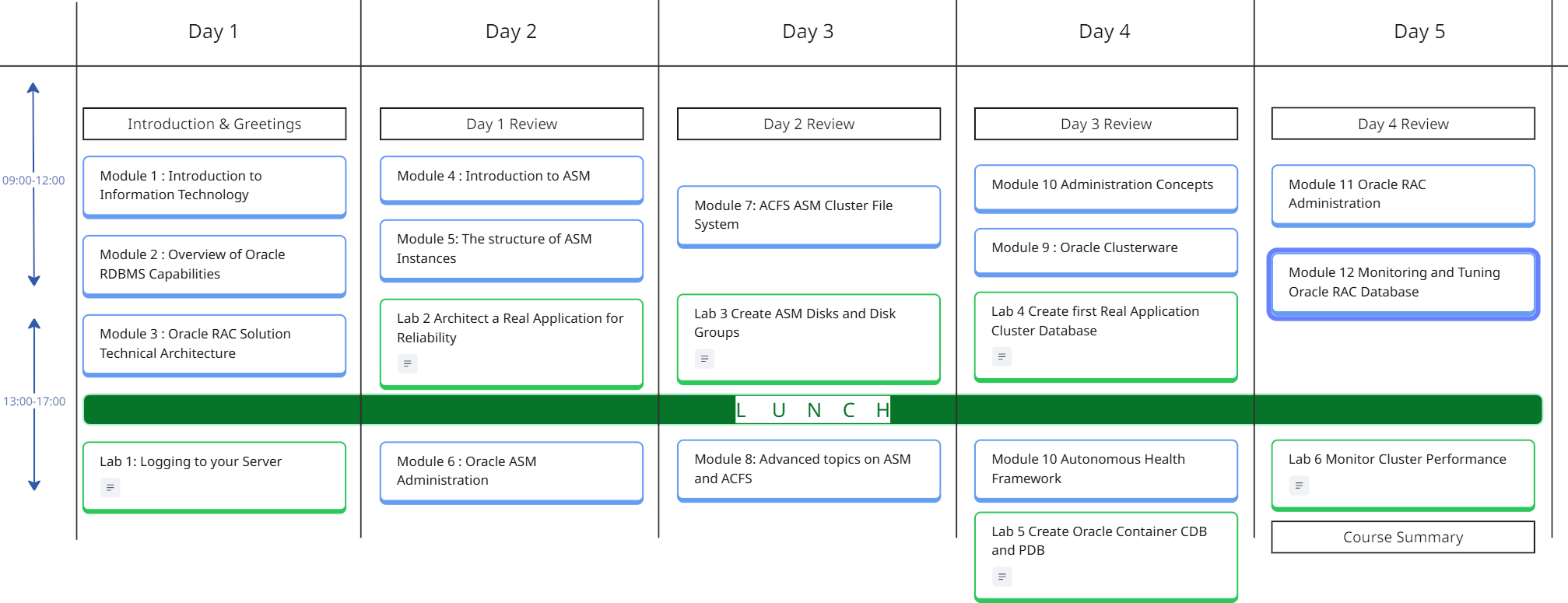1568x603 pixels.
Task: Open description icon on Lab 6 card
Action: tap(1299, 486)
